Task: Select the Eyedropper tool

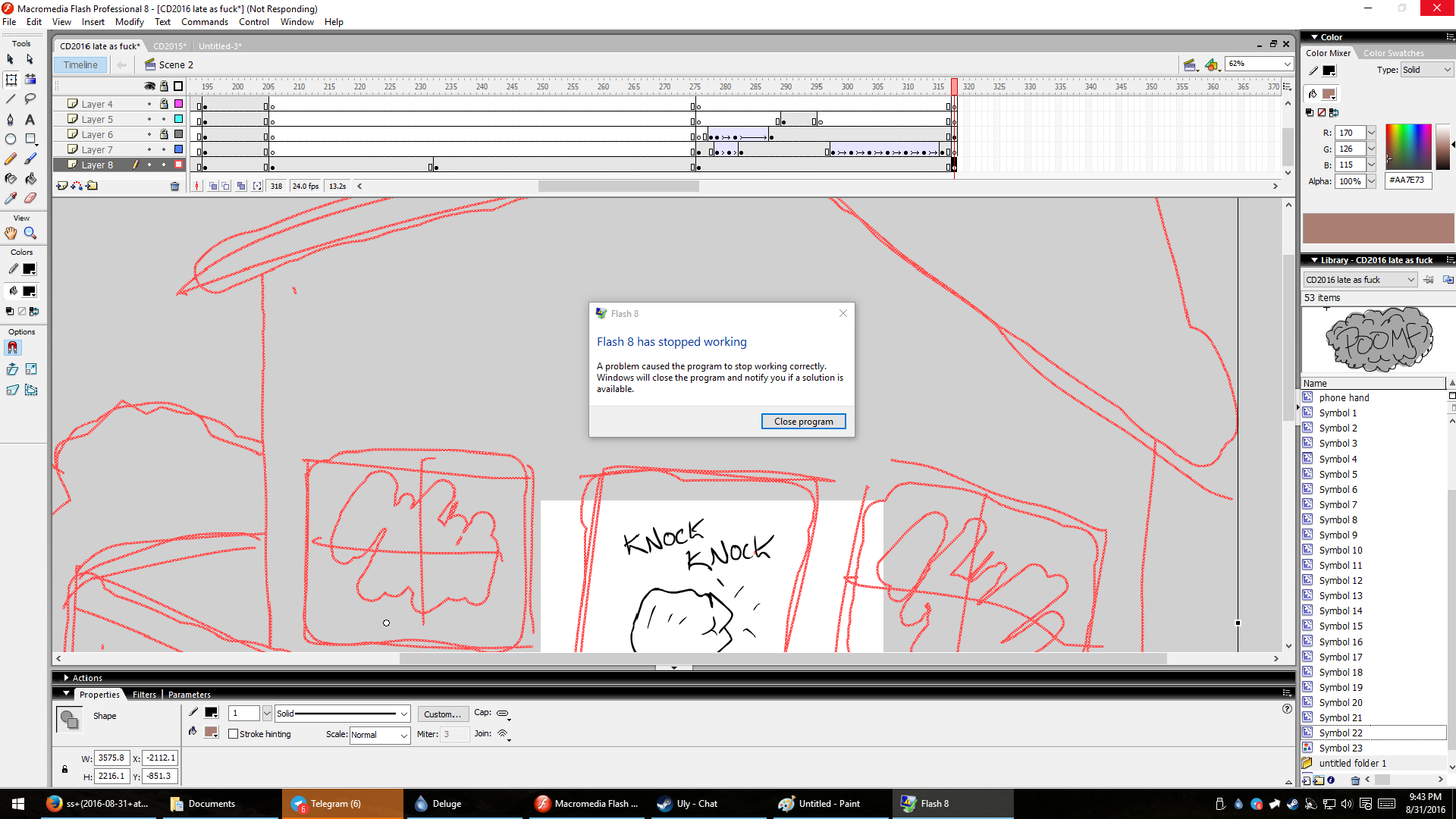Action: (11, 199)
